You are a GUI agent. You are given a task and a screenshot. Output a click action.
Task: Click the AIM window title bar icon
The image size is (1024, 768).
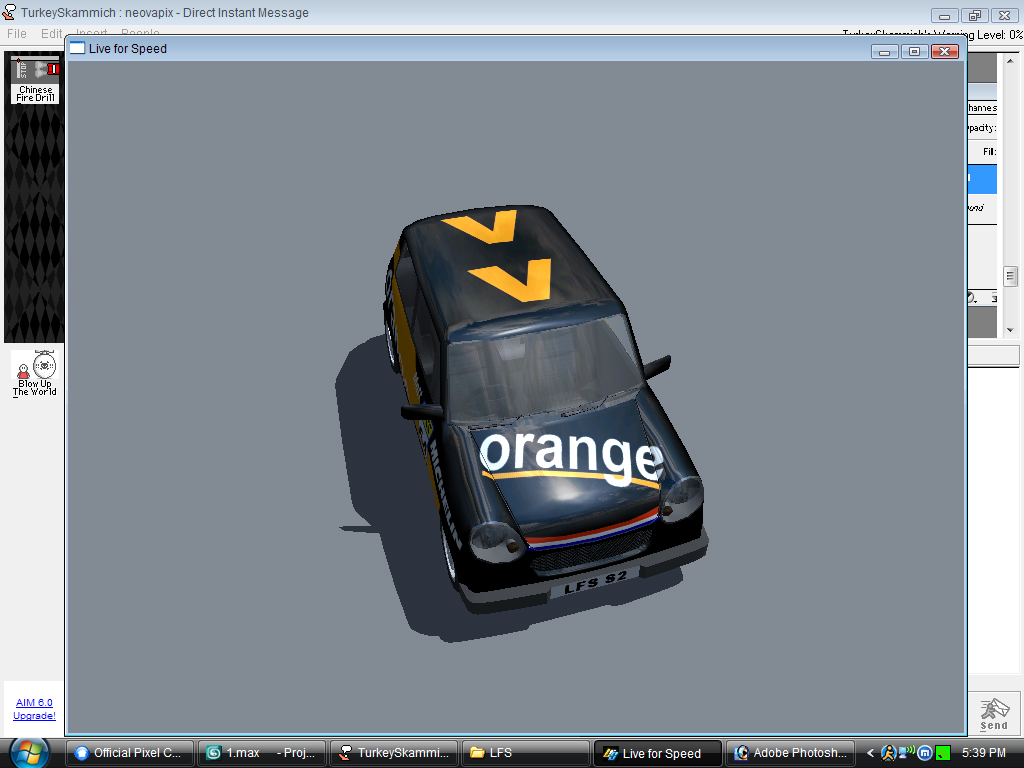point(9,12)
